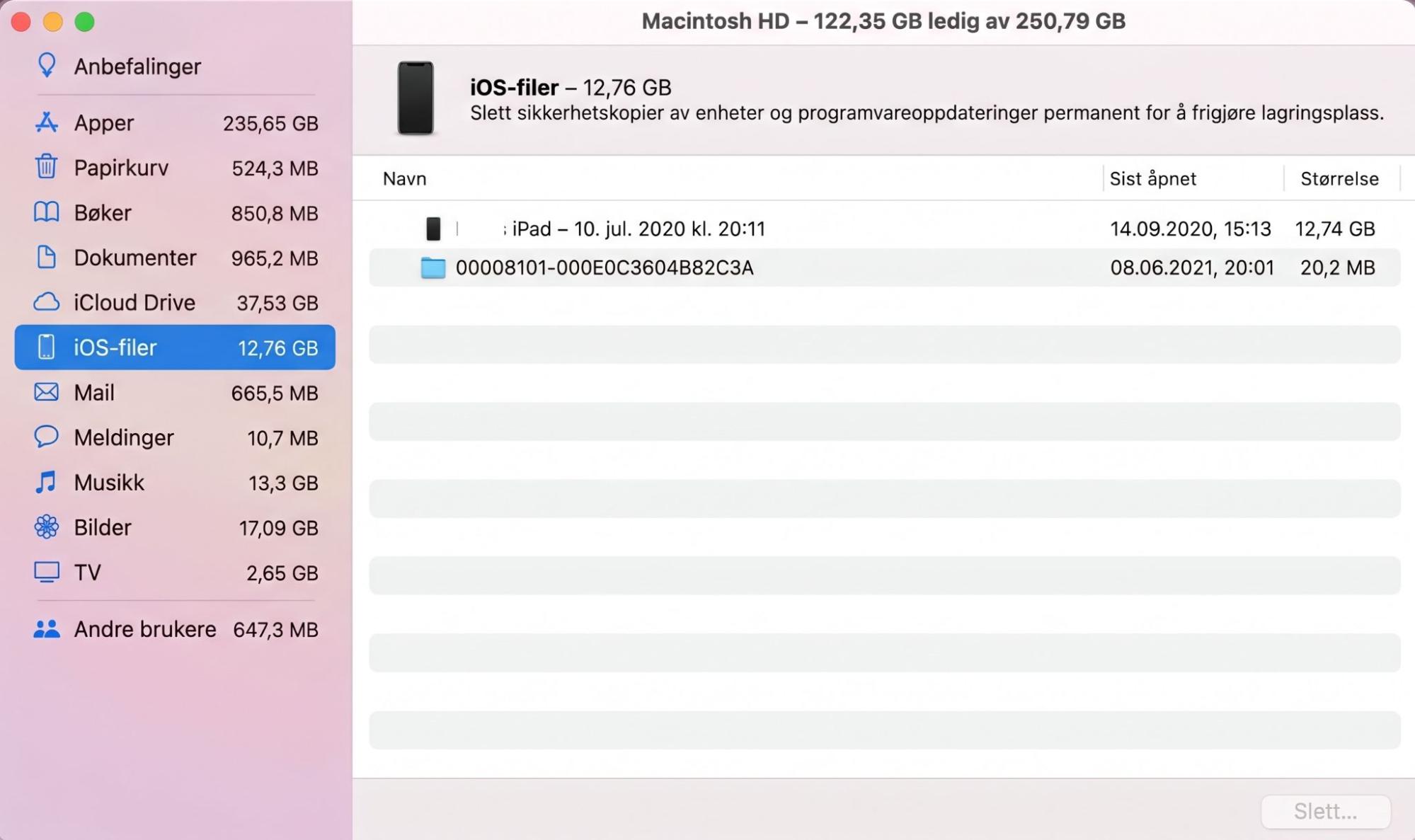Click date 08.06.2021, 20:01

[x=1192, y=267]
